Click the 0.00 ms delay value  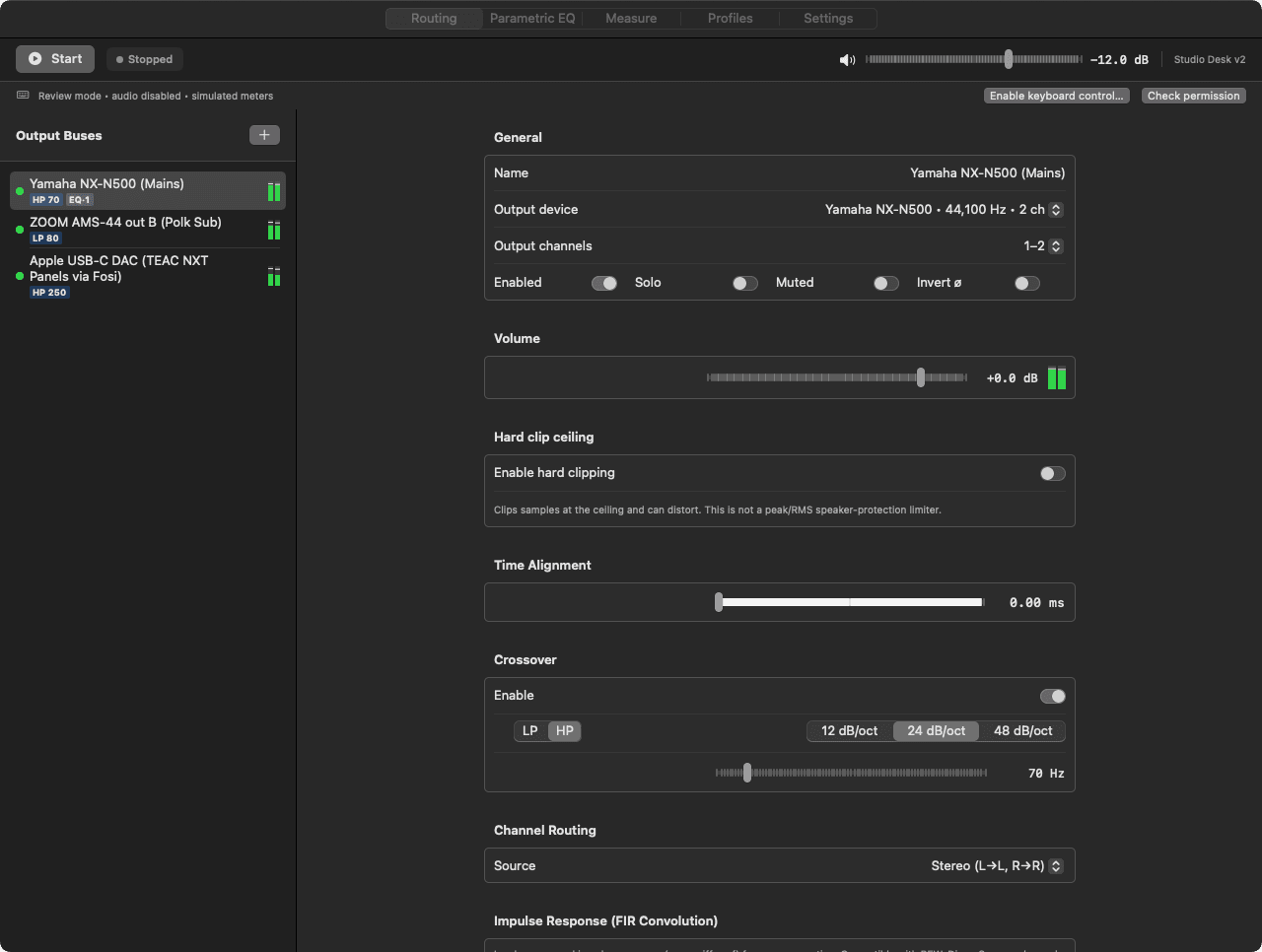pyautogui.click(x=1036, y=603)
